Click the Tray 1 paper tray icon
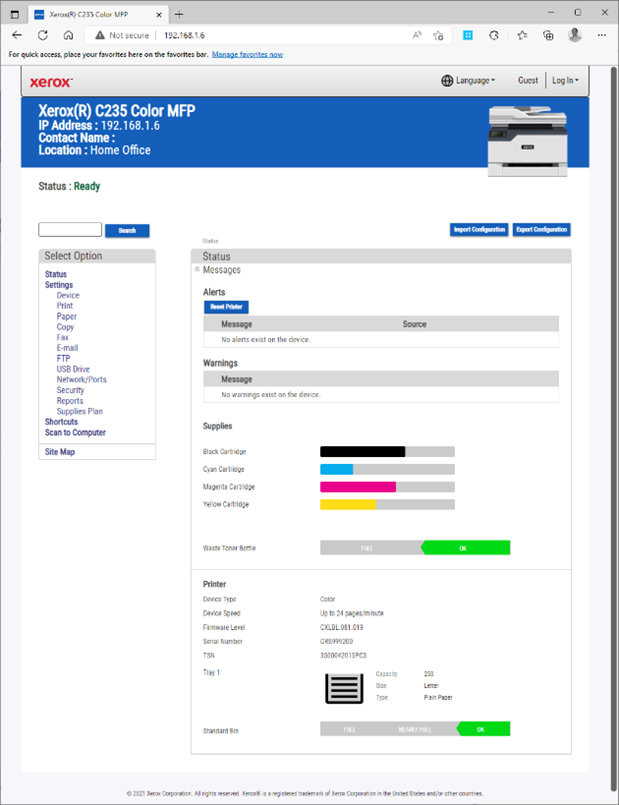 (x=344, y=688)
